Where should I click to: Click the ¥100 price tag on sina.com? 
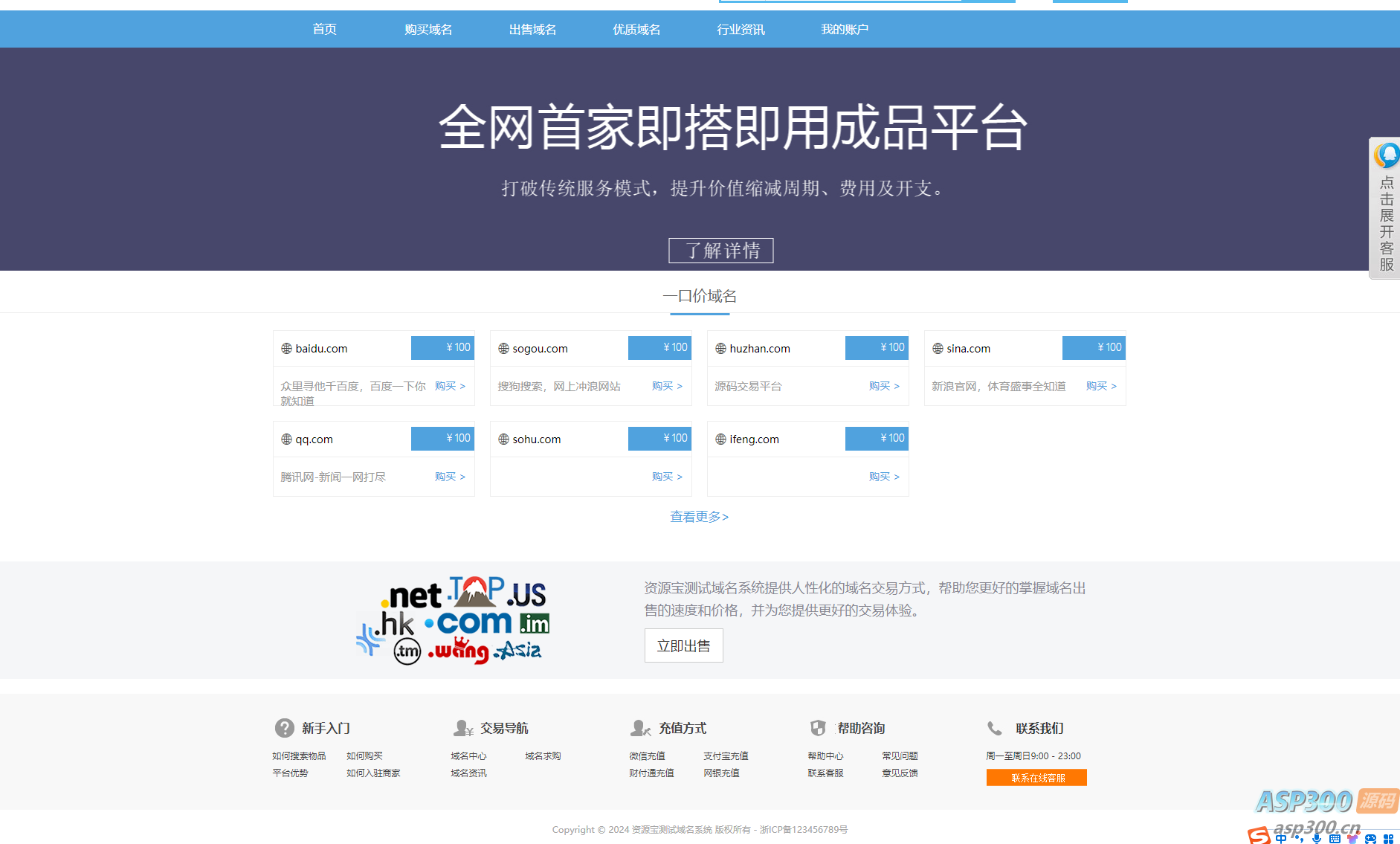(x=1094, y=347)
